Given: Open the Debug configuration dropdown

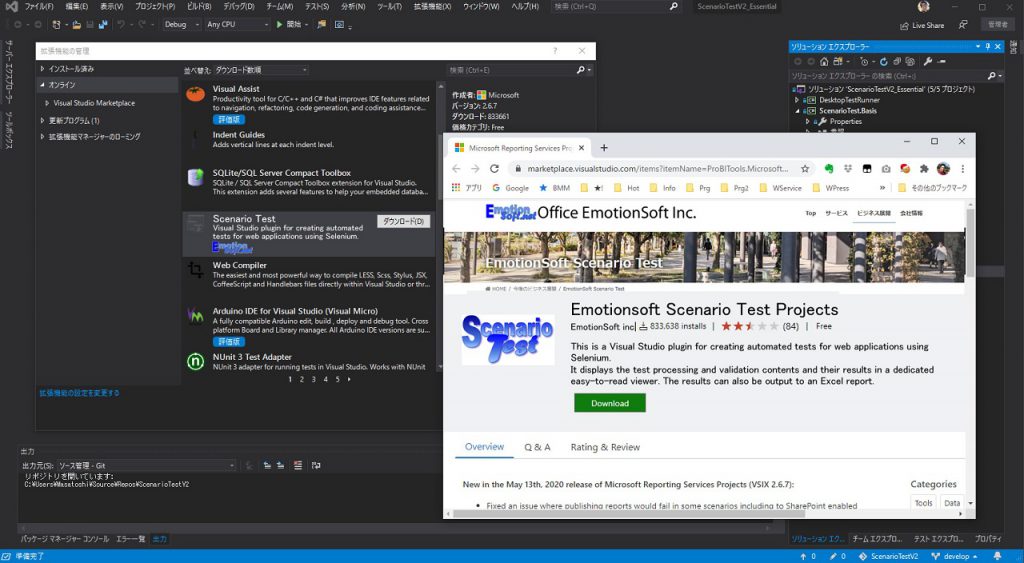Looking at the screenshot, I should point(182,24).
